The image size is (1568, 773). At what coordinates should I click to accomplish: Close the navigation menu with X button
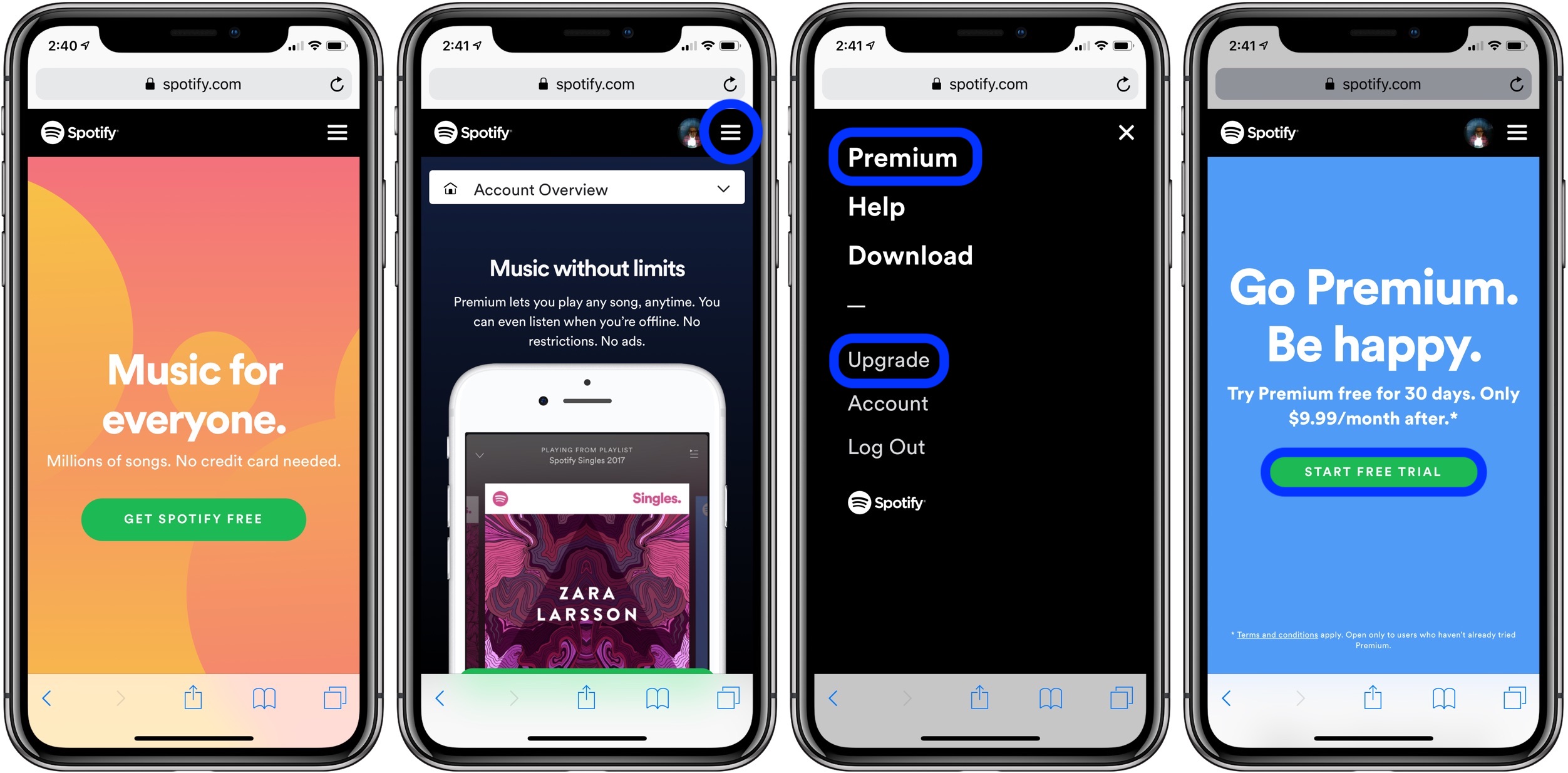coord(1121,132)
